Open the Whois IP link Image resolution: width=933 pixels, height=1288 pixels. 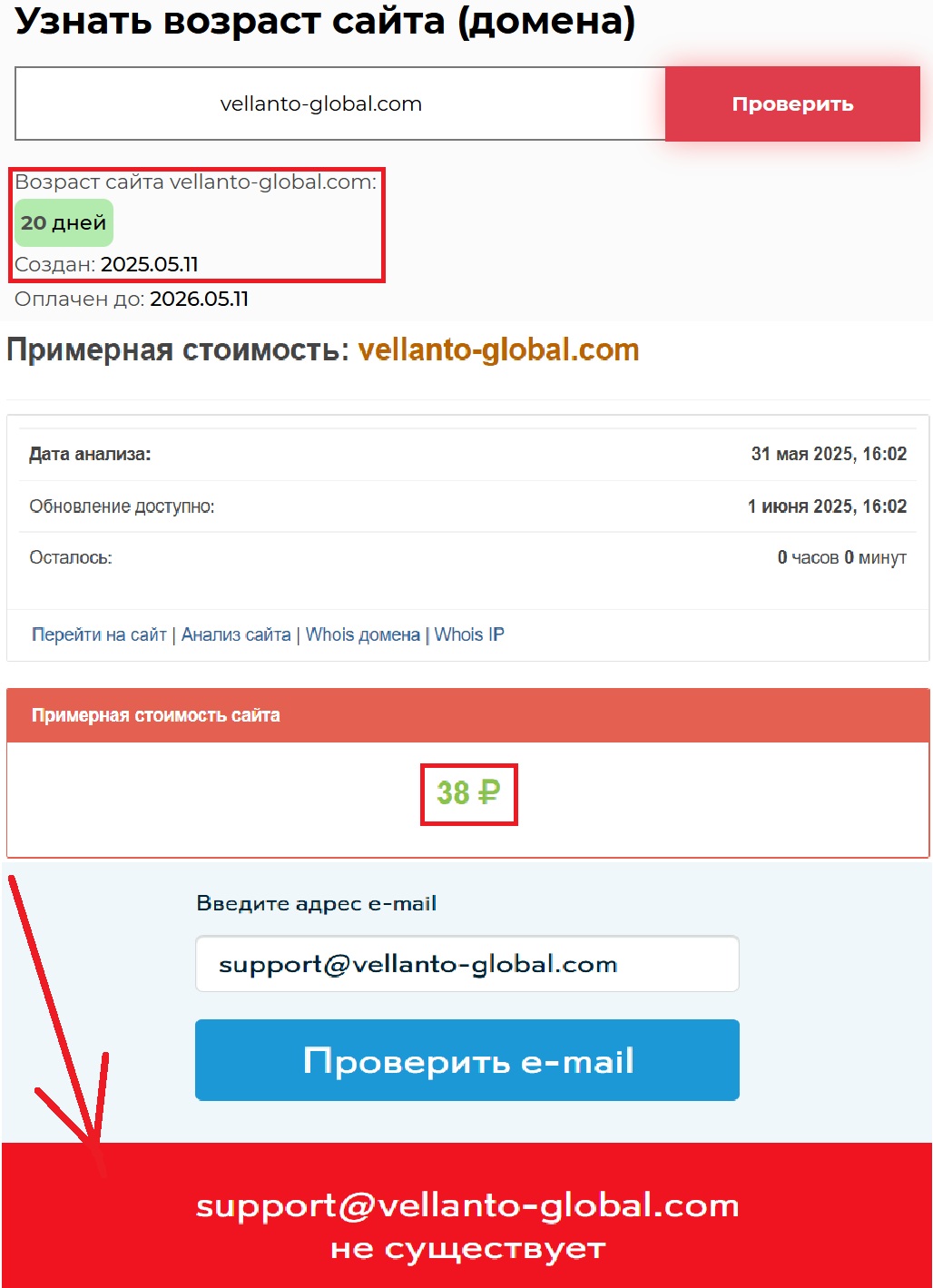(469, 634)
